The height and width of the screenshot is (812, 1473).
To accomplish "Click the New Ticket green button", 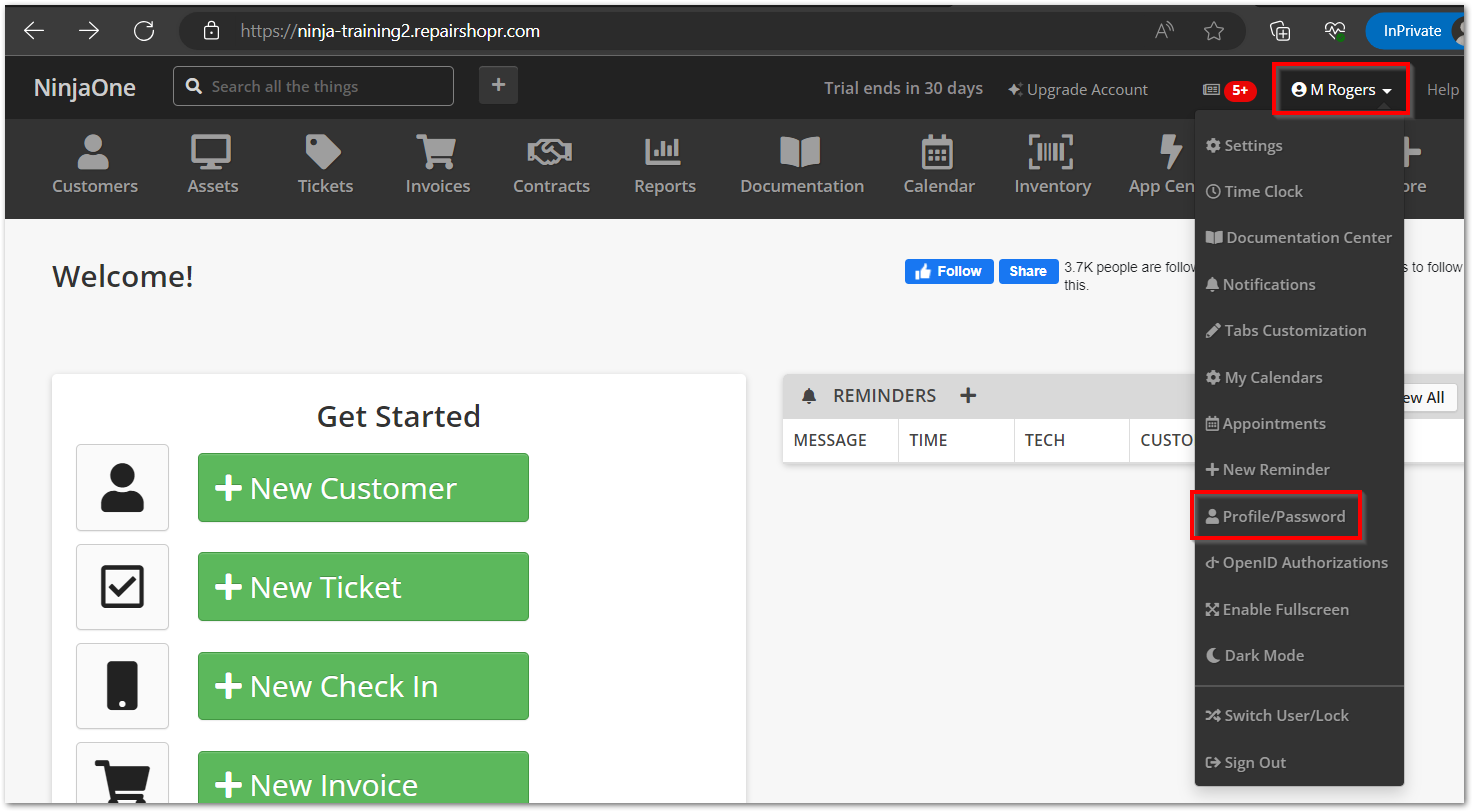I will [363, 587].
